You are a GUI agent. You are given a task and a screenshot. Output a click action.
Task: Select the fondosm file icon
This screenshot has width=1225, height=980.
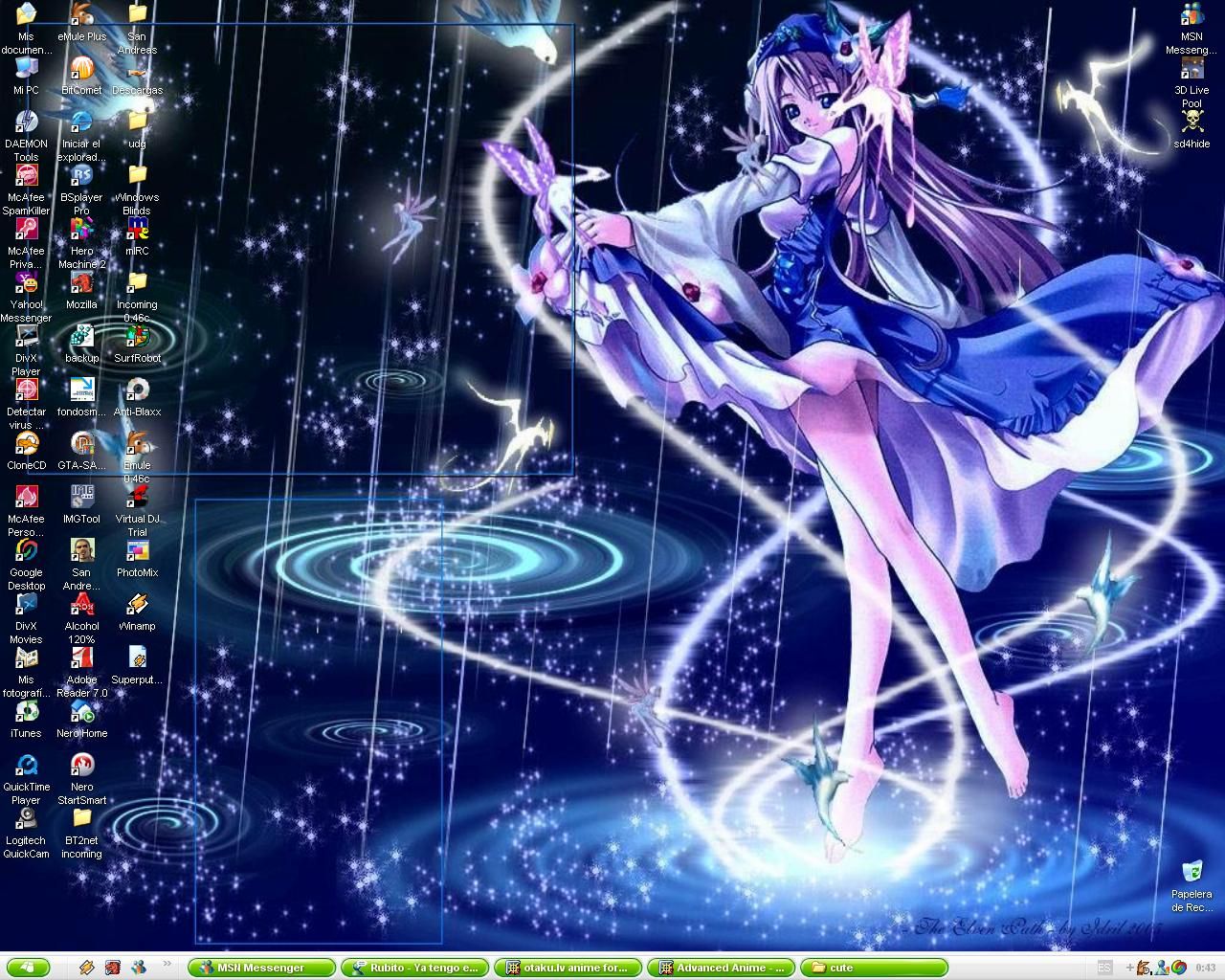coord(81,396)
